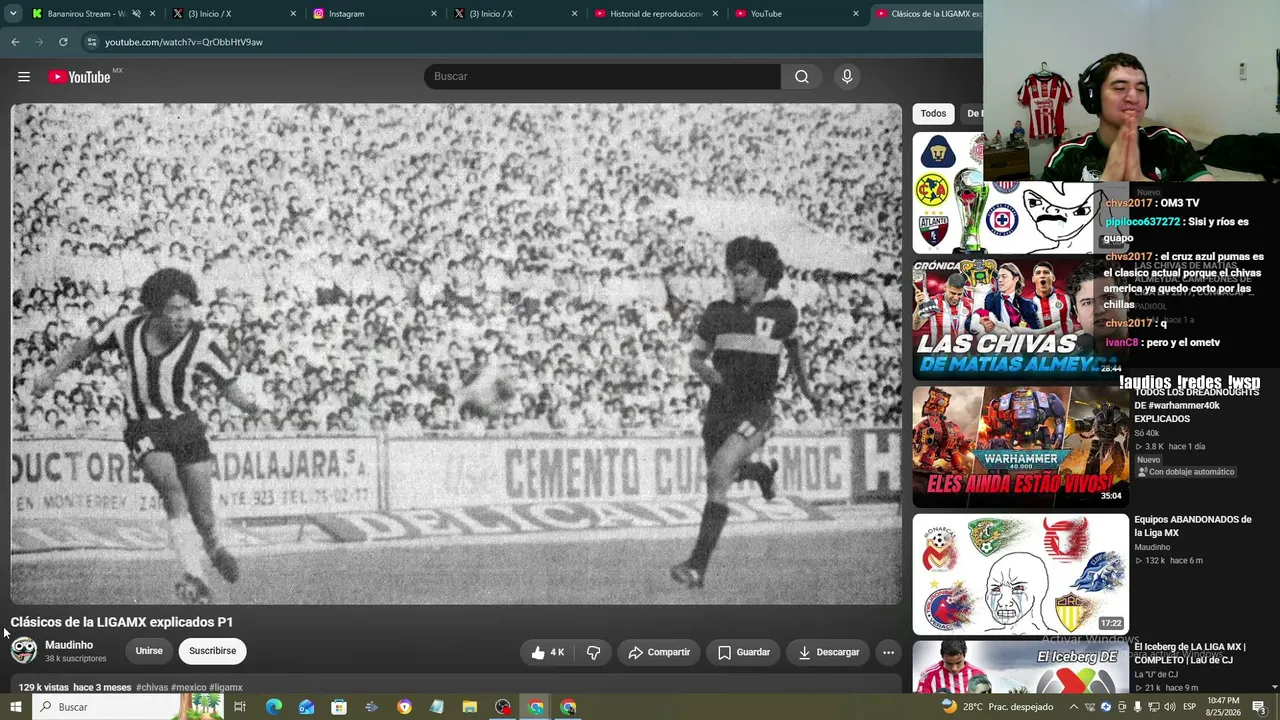Viewport: 1280px width, 720px height.
Task: Open the notification center icon
Action: click(1259, 707)
